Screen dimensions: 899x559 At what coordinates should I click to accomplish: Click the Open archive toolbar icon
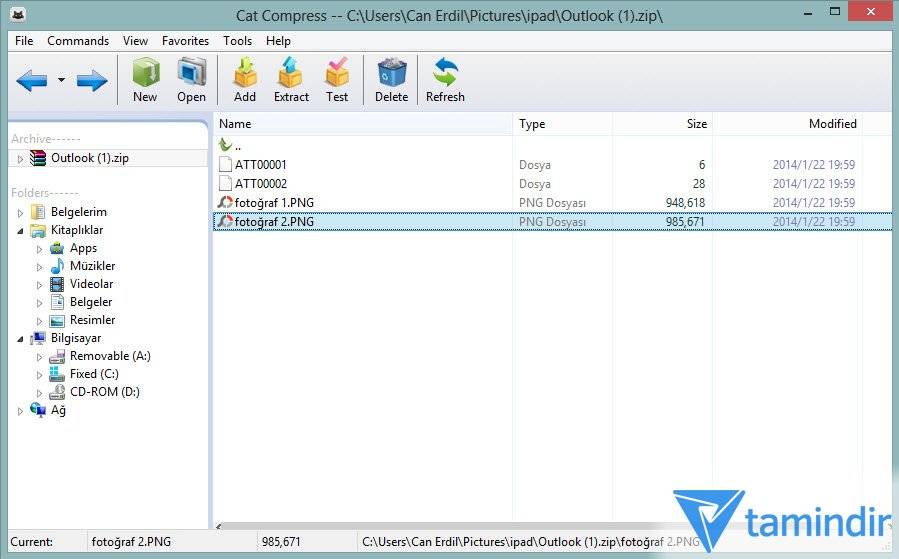[x=191, y=80]
